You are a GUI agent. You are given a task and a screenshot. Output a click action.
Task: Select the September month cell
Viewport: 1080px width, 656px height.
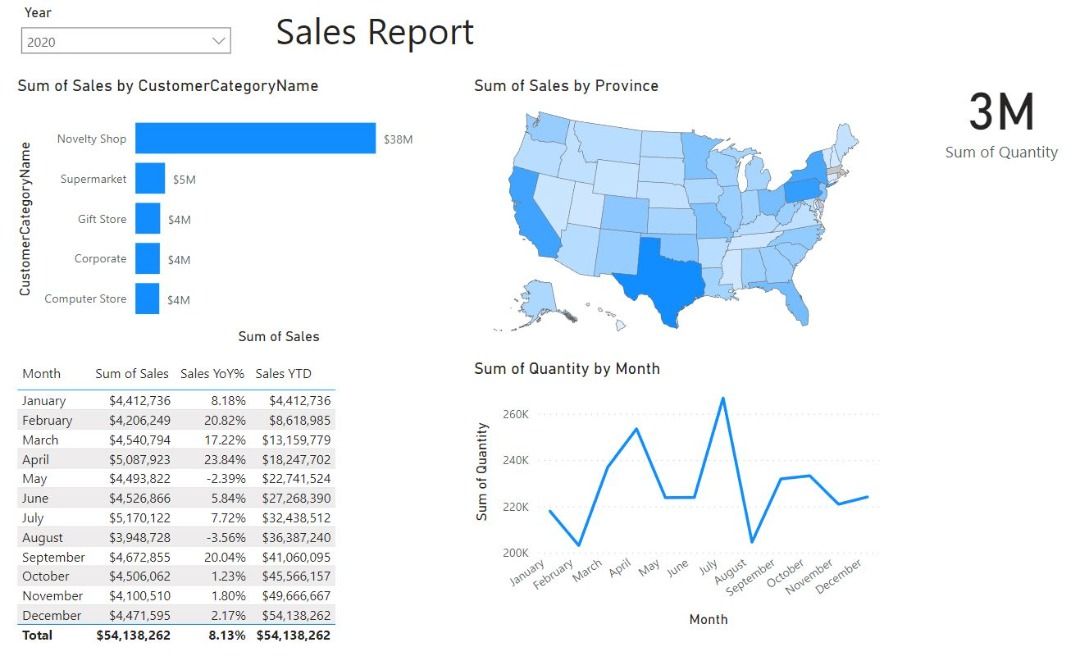[x=53, y=557]
